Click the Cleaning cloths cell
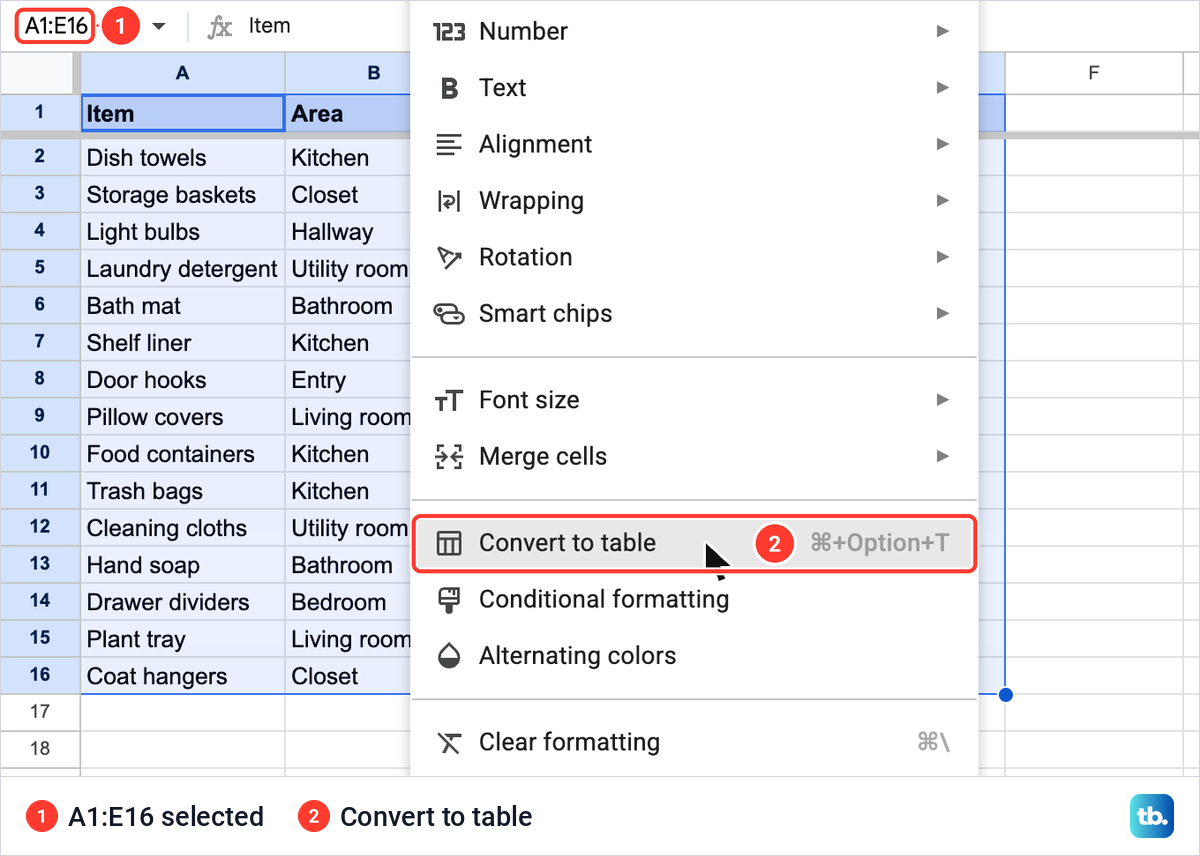The image size is (1200, 856). click(183, 527)
